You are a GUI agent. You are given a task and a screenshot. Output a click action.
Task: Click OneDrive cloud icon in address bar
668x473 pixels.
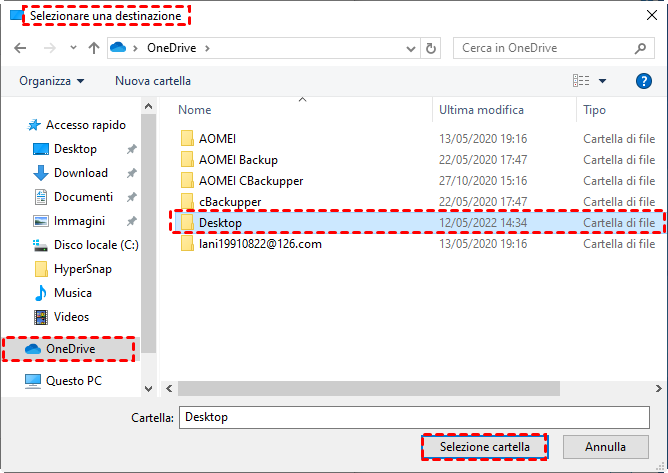[118, 47]
